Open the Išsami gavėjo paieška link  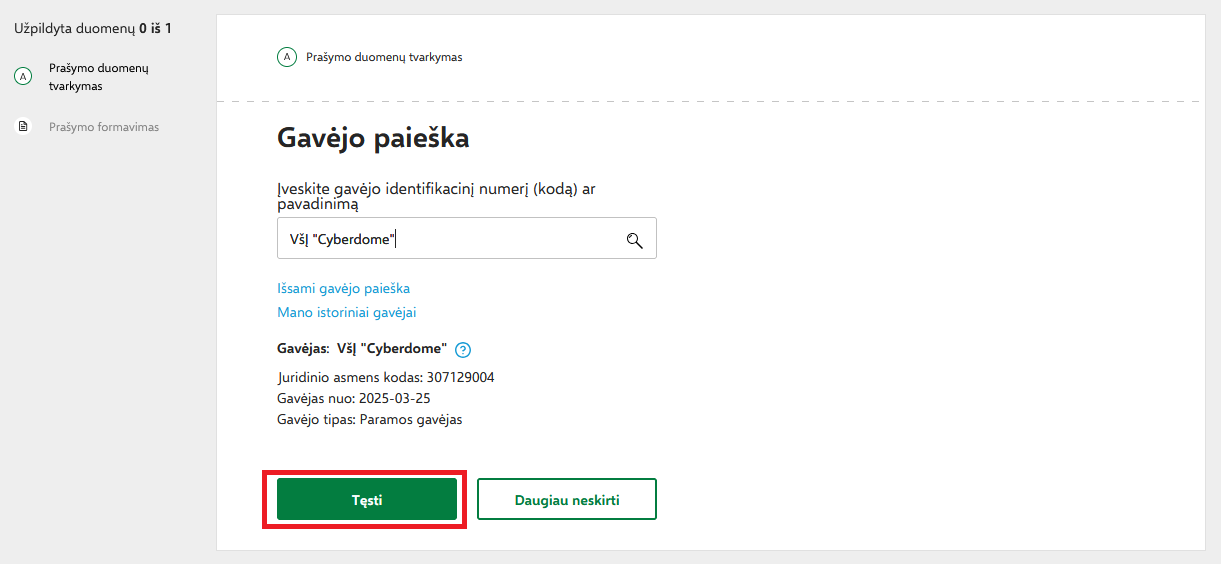click(343, 288)
